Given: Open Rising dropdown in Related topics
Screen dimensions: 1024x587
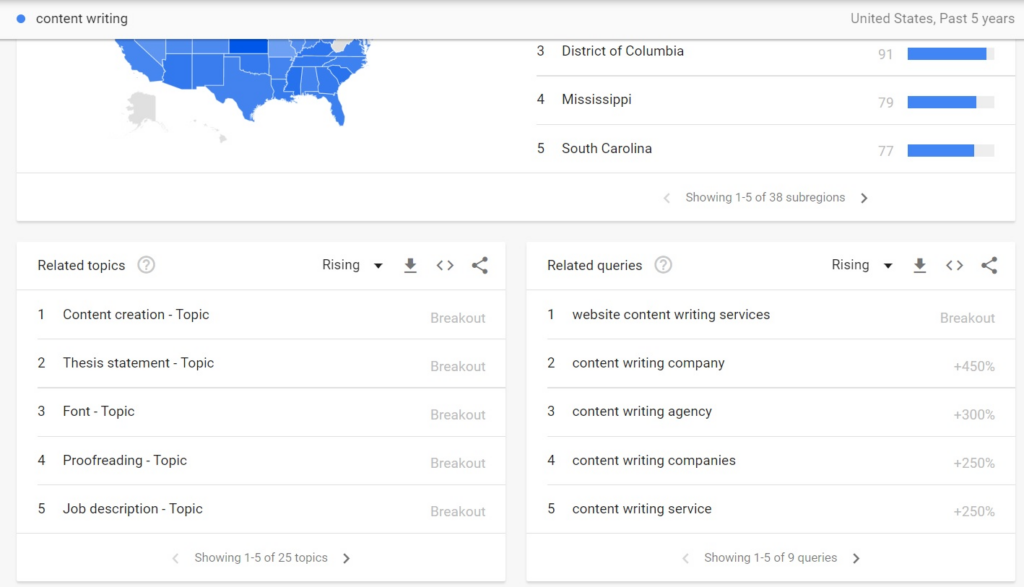Looking at the screenshot, I should [x=352, y=266].
